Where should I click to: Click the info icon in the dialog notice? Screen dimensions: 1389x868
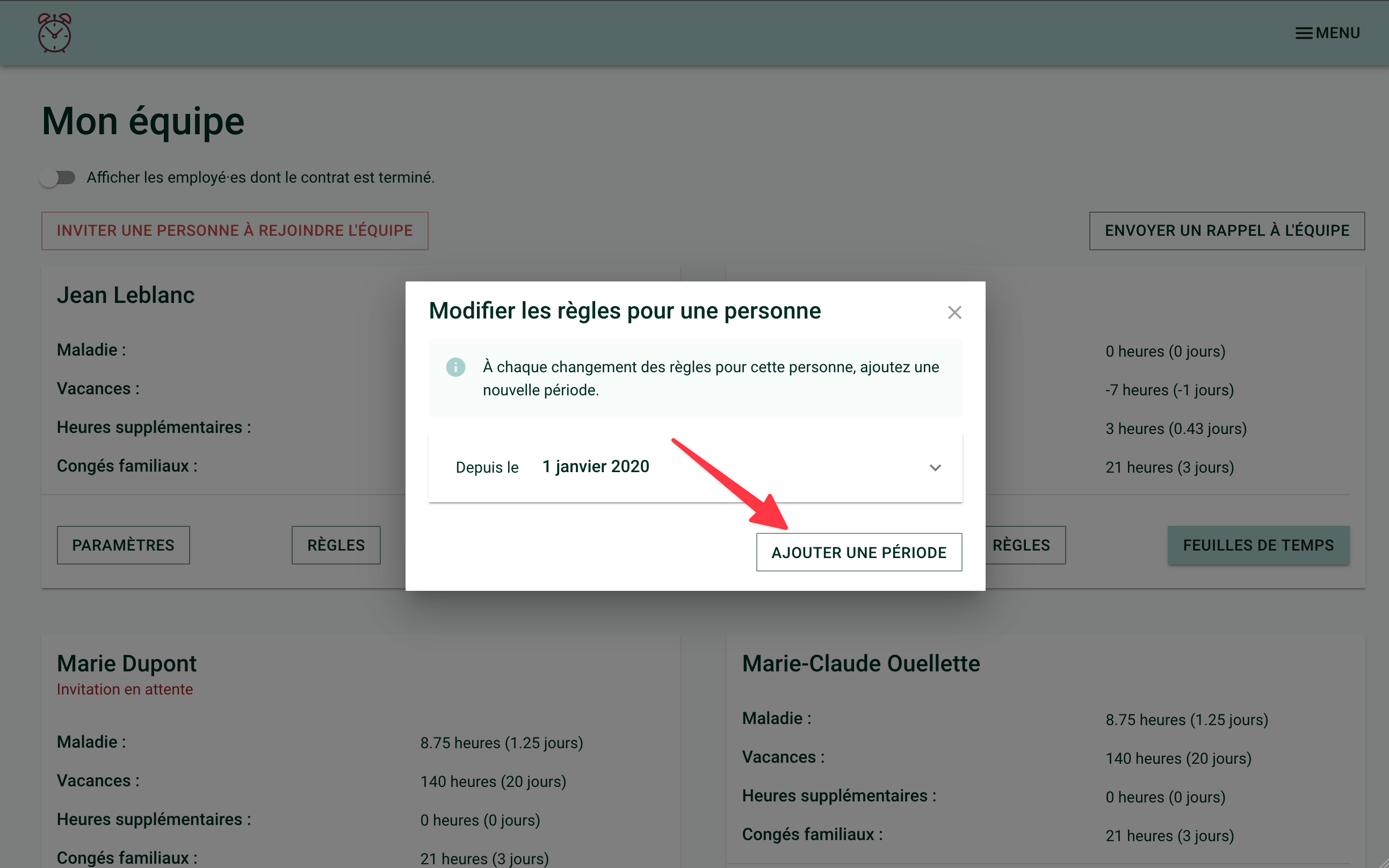click(x=455, y=367)
